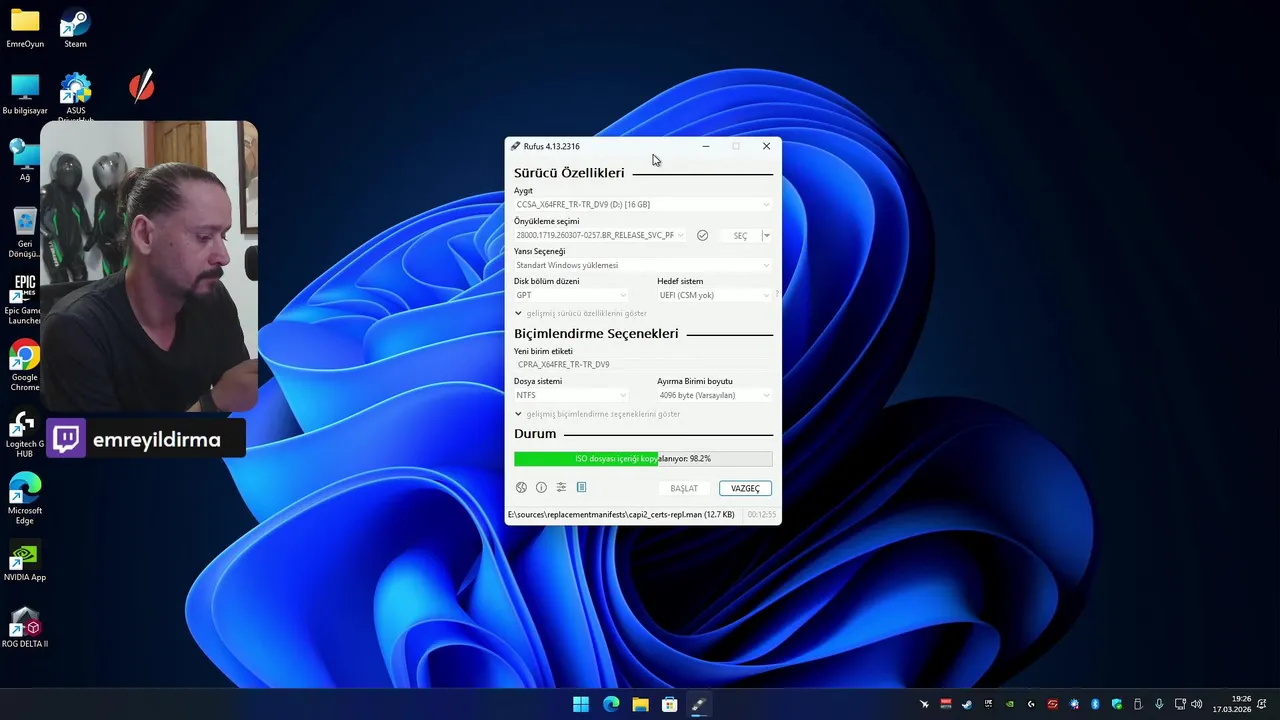Viewport: 1280px width, 720px height.
Task: Click the microphone tray icon
Action: [1159, 704]
